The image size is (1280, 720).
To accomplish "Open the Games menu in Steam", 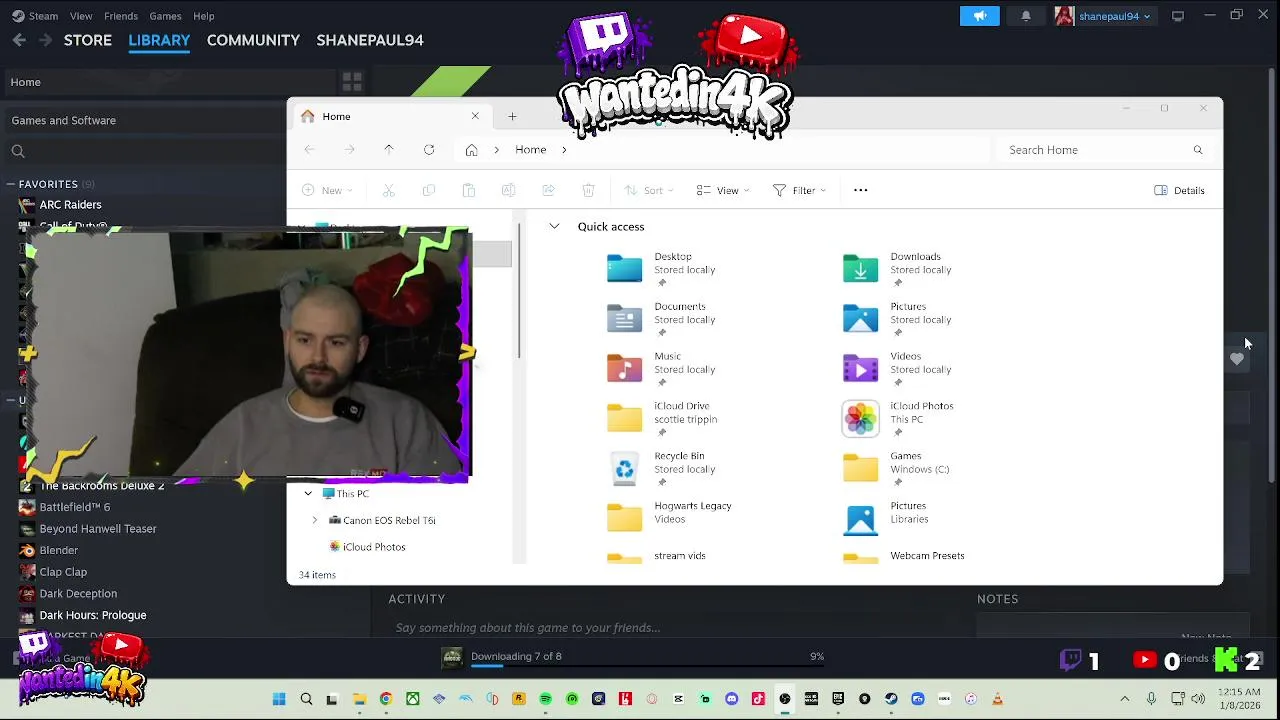I will point(165,16).
